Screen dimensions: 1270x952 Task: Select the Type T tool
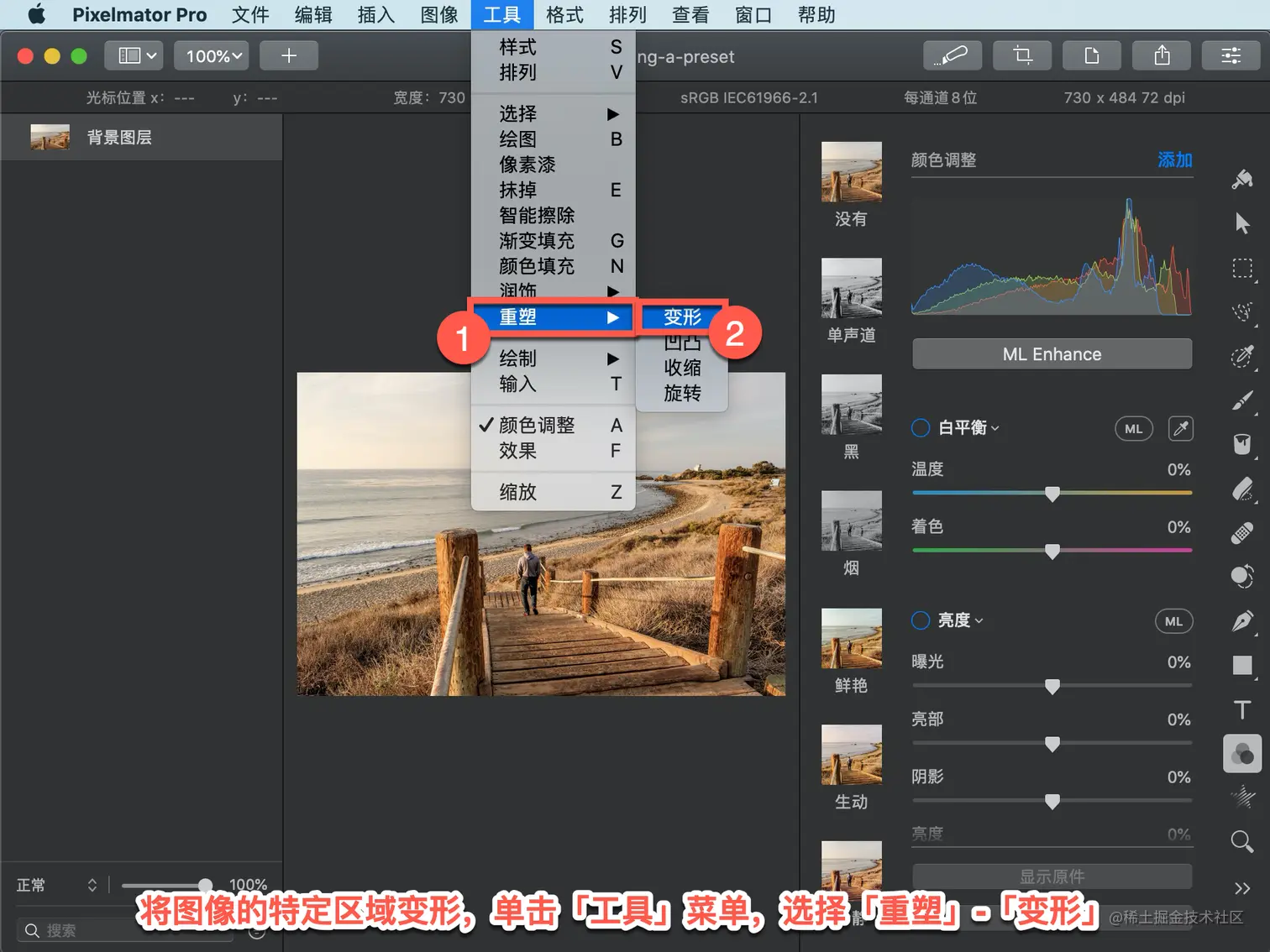point(1242,709)
